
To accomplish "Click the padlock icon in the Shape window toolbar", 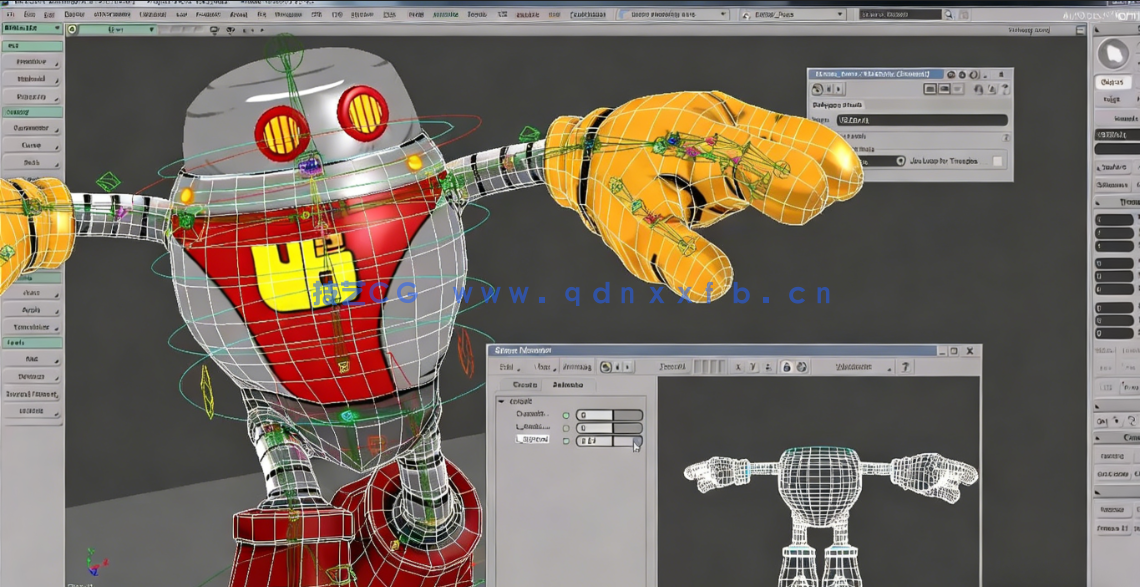I will [x=788, y=366].
